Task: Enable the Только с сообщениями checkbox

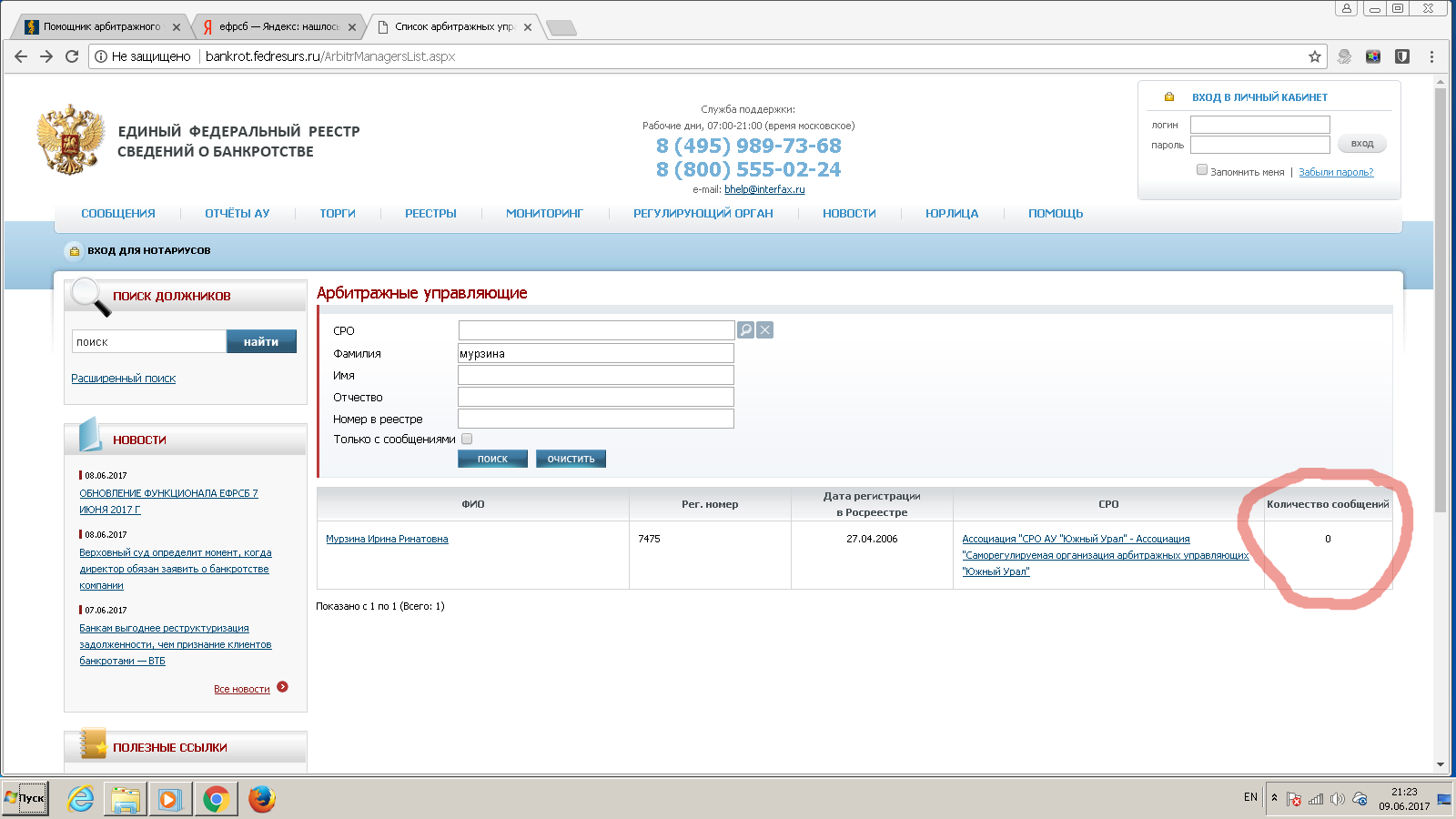Action: click(467, 439)
